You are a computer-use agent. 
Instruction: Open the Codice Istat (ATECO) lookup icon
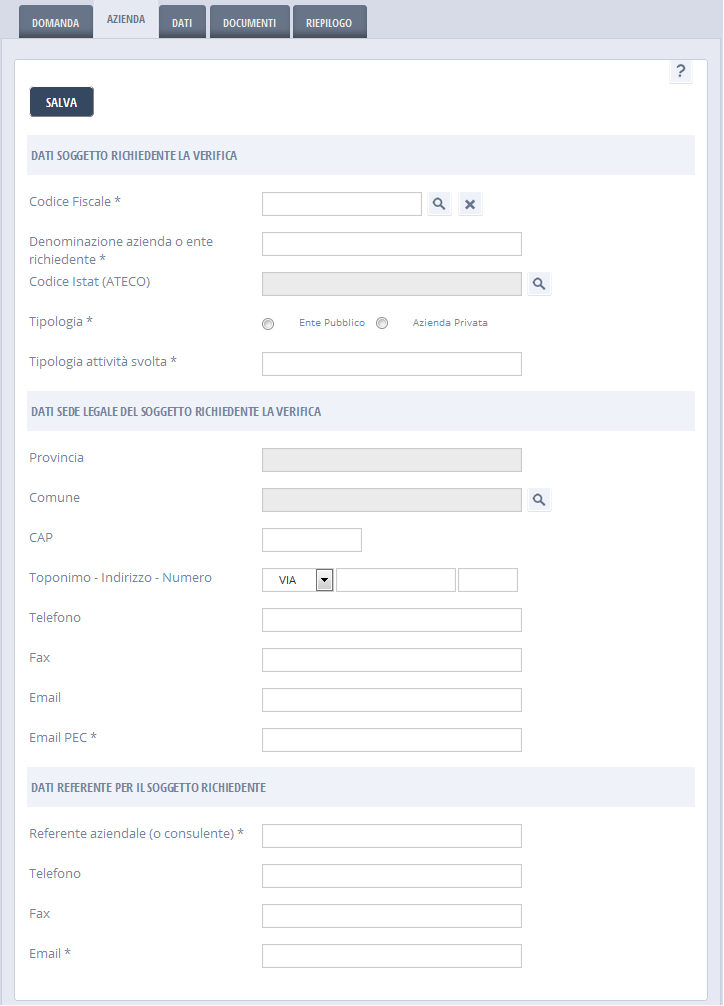[539, 284]
